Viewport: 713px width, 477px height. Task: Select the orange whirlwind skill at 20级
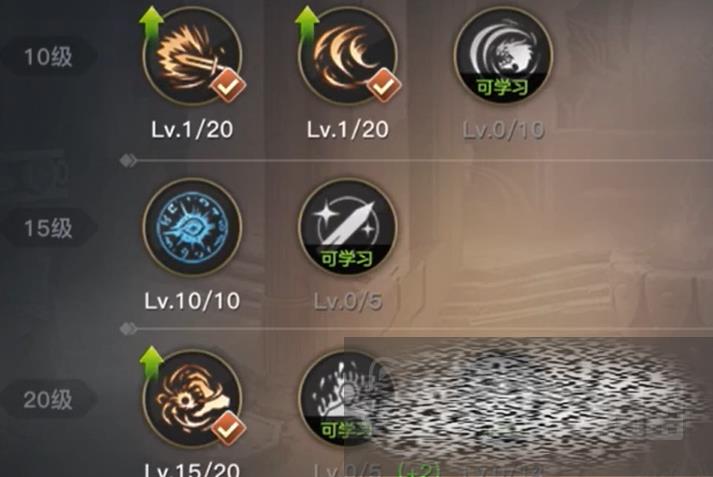(x=192, y=398)
